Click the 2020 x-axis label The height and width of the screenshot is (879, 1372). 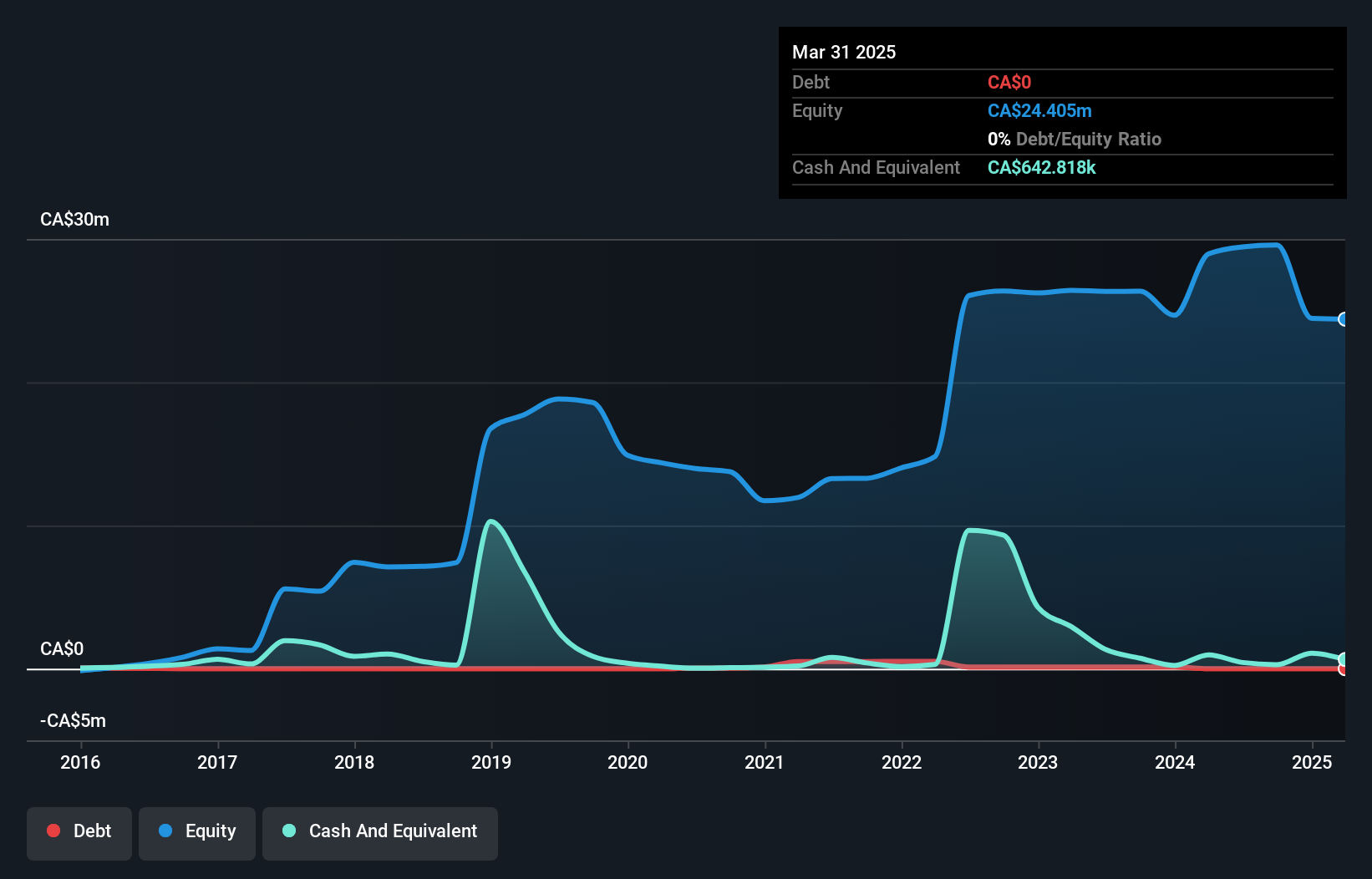(628, 762)
